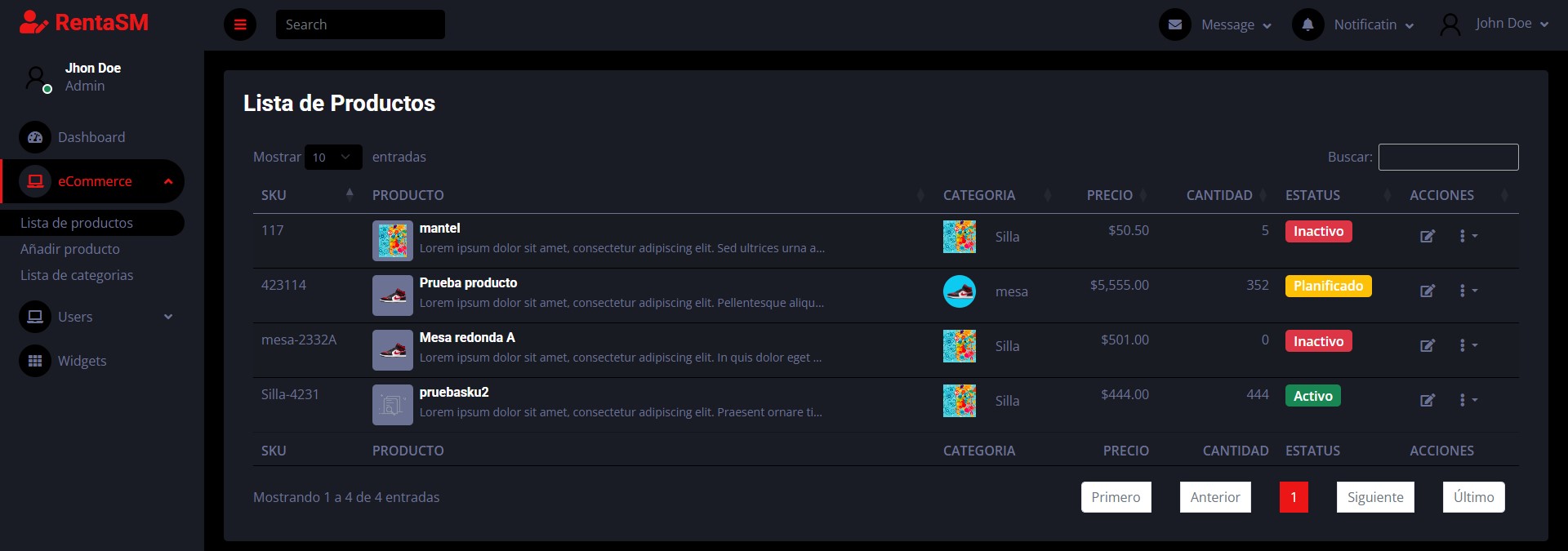The height and width of the screenshot is (551, 1568).
Task: Click the Anterior pagination button
Action: coord(1215,497)
